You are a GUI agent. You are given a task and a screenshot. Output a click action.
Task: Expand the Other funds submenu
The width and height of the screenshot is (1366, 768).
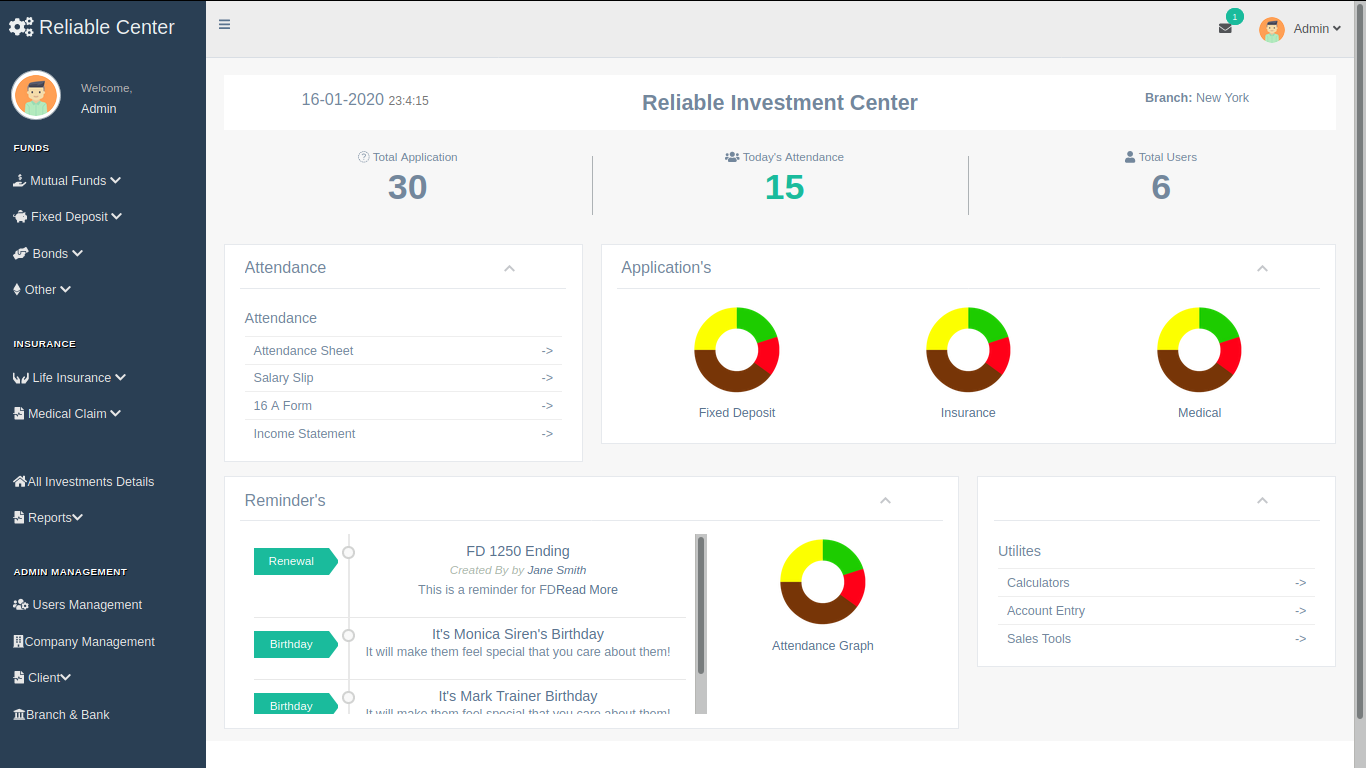[66, 290]
